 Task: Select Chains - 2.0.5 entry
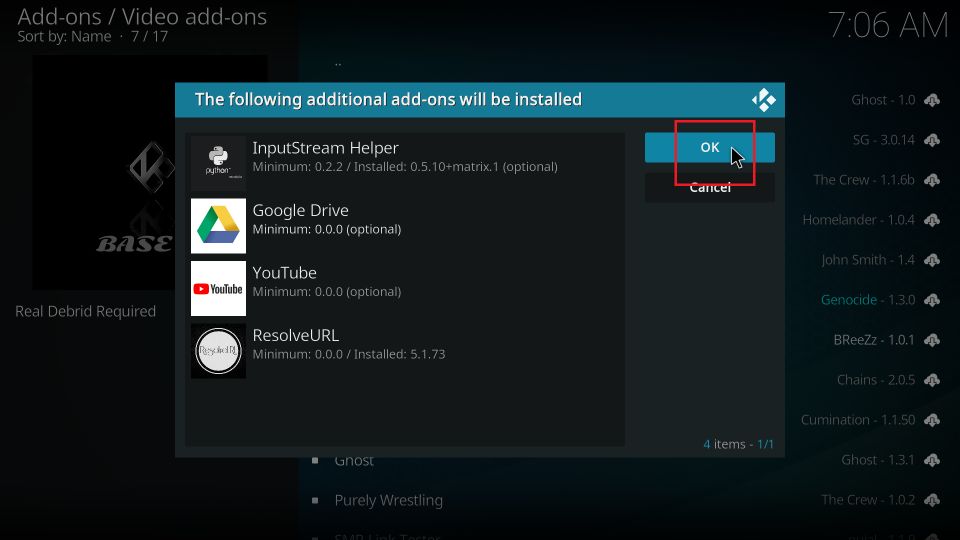[x=876, y=380]
